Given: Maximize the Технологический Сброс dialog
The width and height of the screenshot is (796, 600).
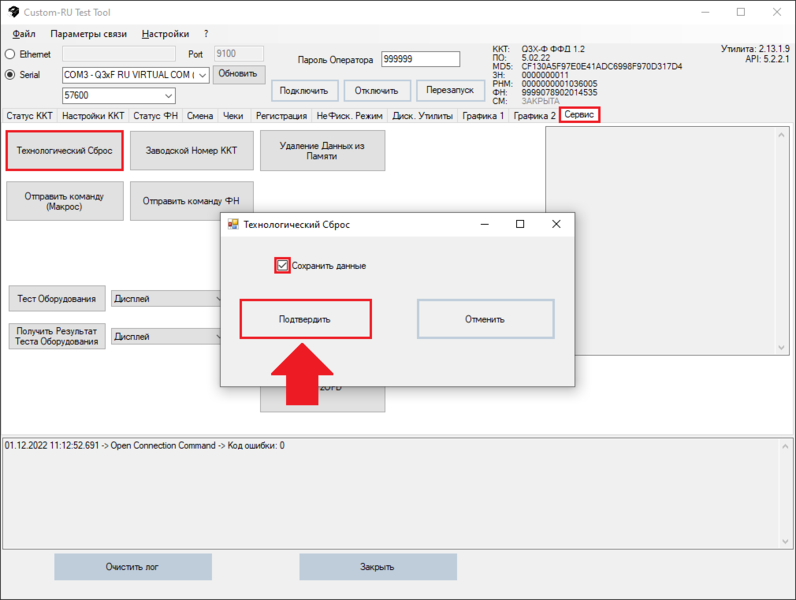Looking at the screenshot, I should point(520,225).
